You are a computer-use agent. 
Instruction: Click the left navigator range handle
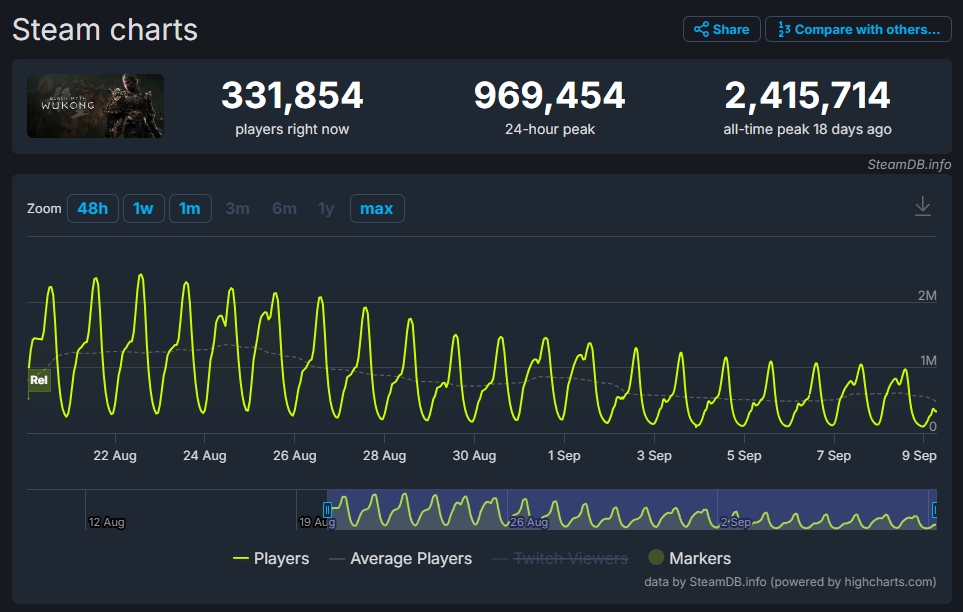[327, 510]
